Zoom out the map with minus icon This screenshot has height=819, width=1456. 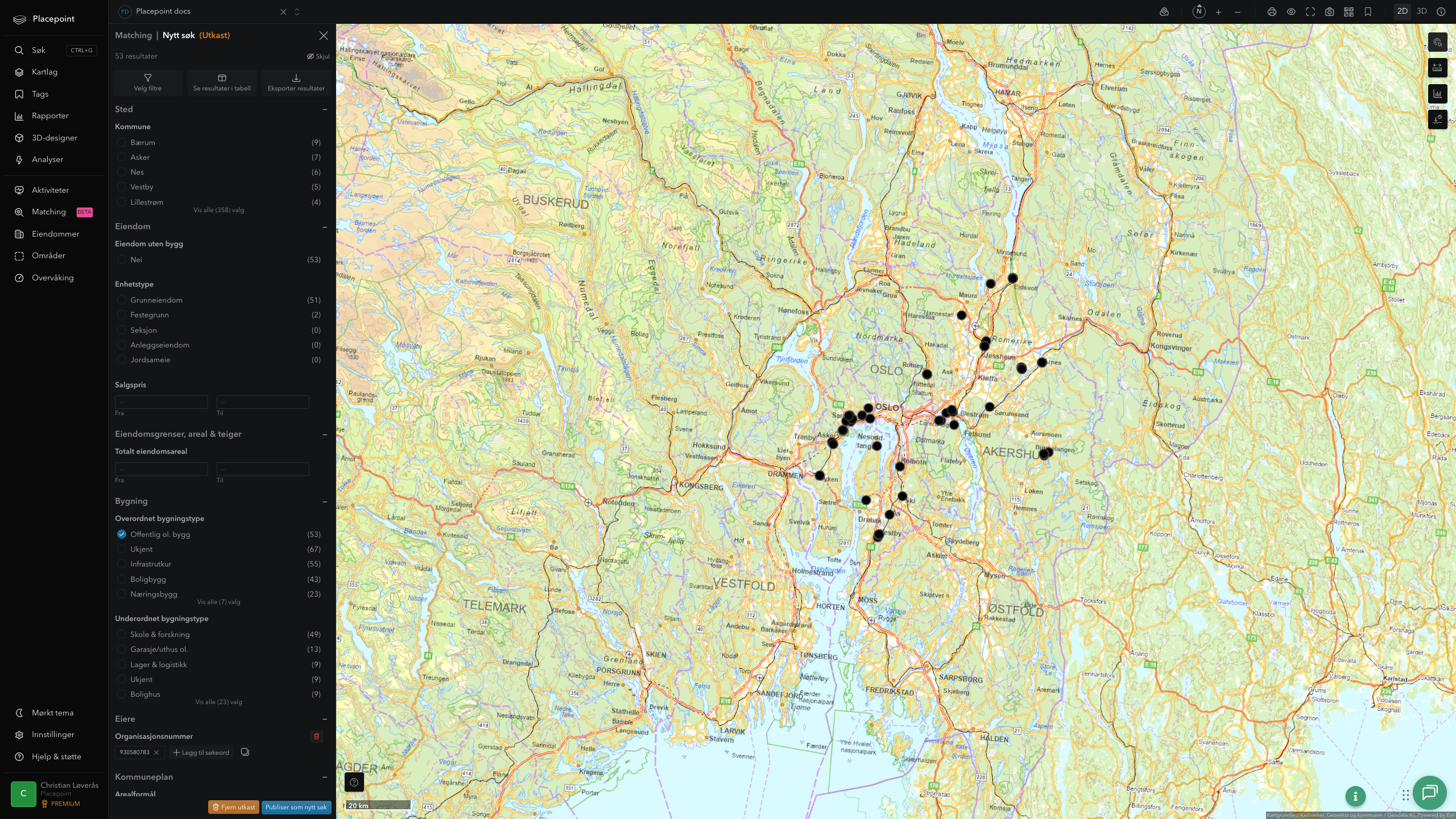point(1238,12)
